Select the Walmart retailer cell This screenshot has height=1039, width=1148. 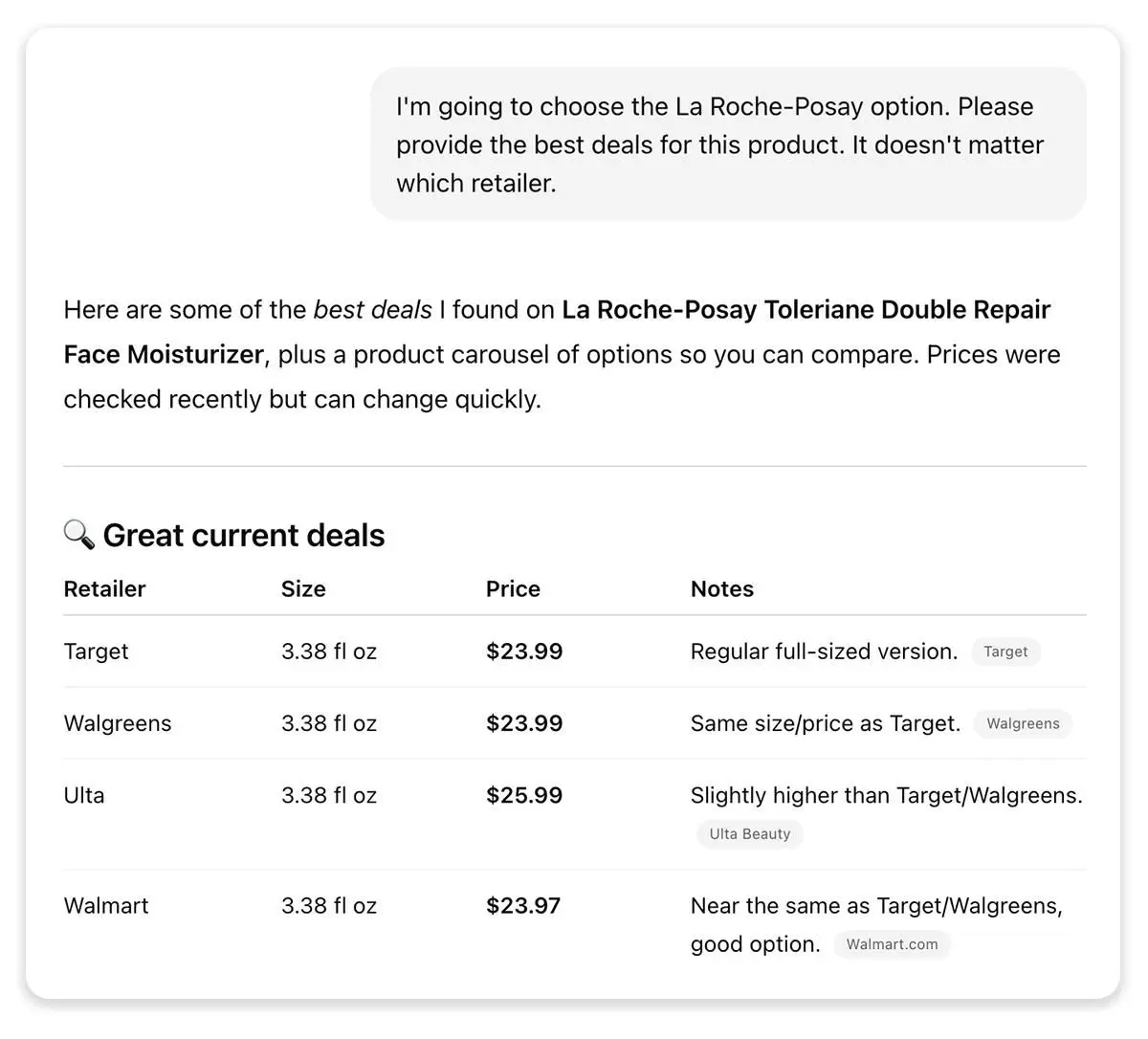click(106, 905)
